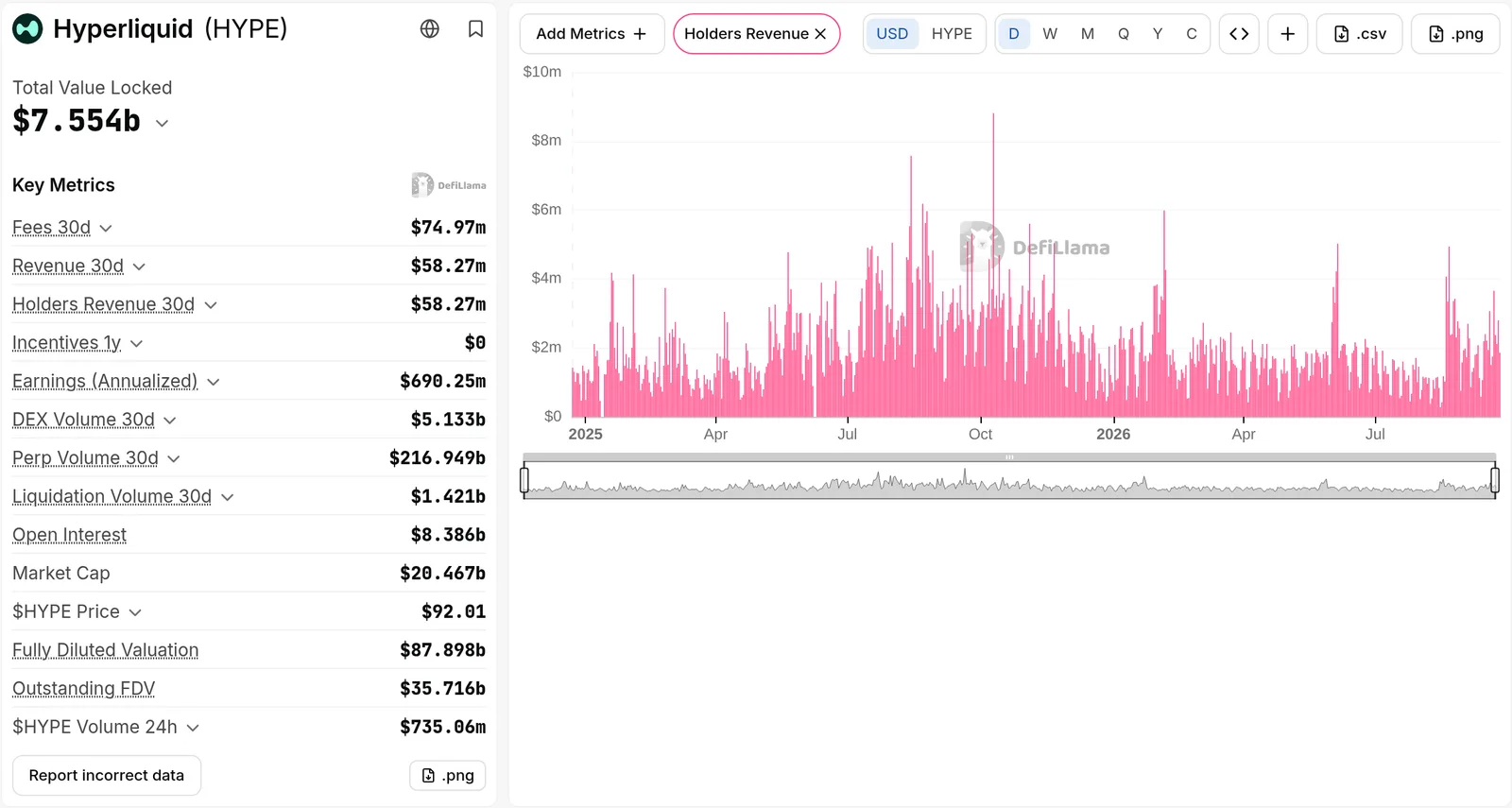Download Key Metrics panel as .png

(448, 775)
